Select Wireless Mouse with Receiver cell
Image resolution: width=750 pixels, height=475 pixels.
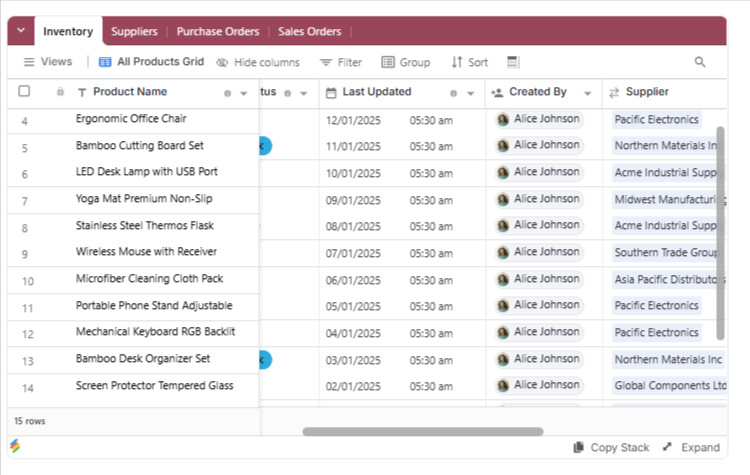(146, 252)
